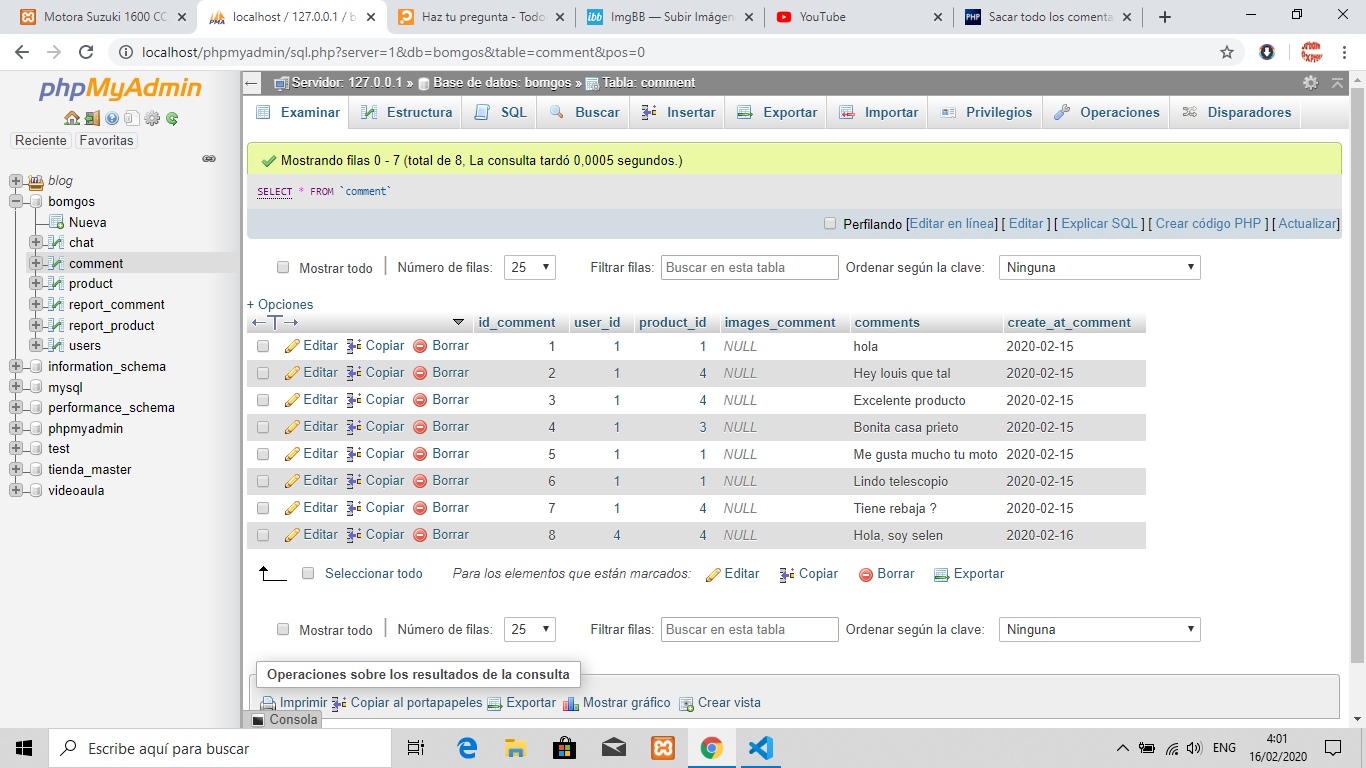Bookmark this page with the star icon

pos(1227,53)
